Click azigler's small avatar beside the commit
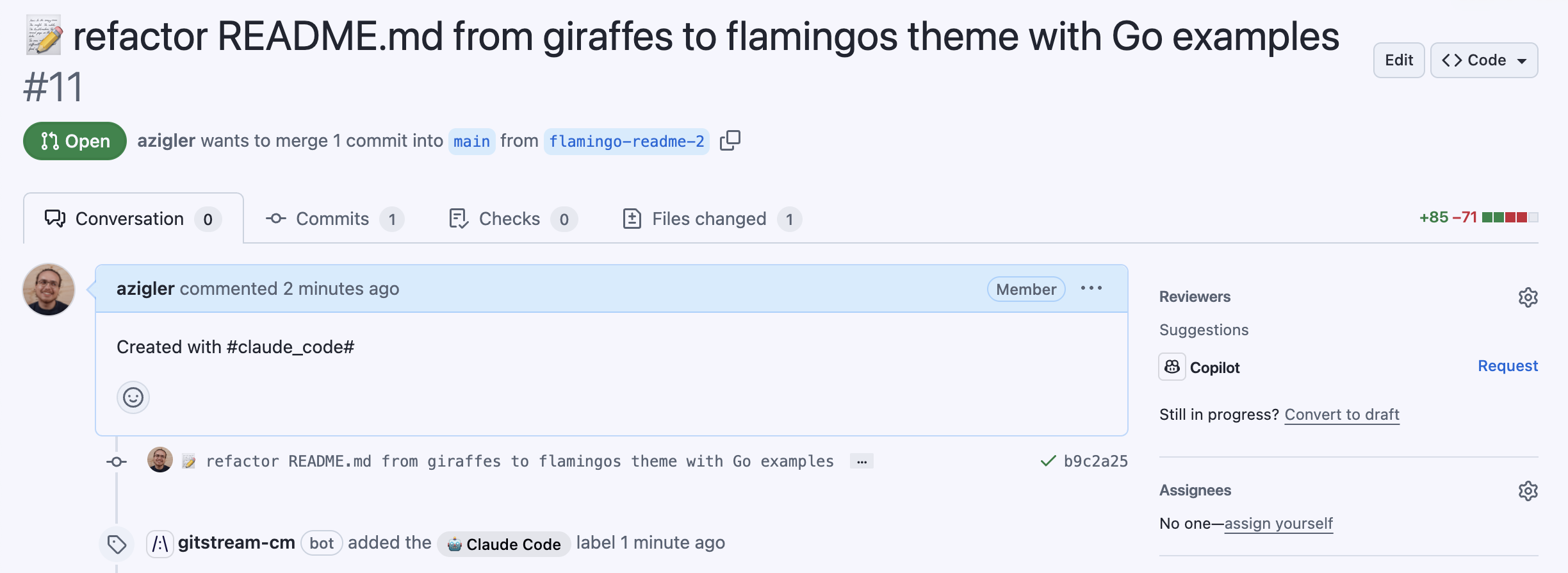 click(x=160, y=460)
